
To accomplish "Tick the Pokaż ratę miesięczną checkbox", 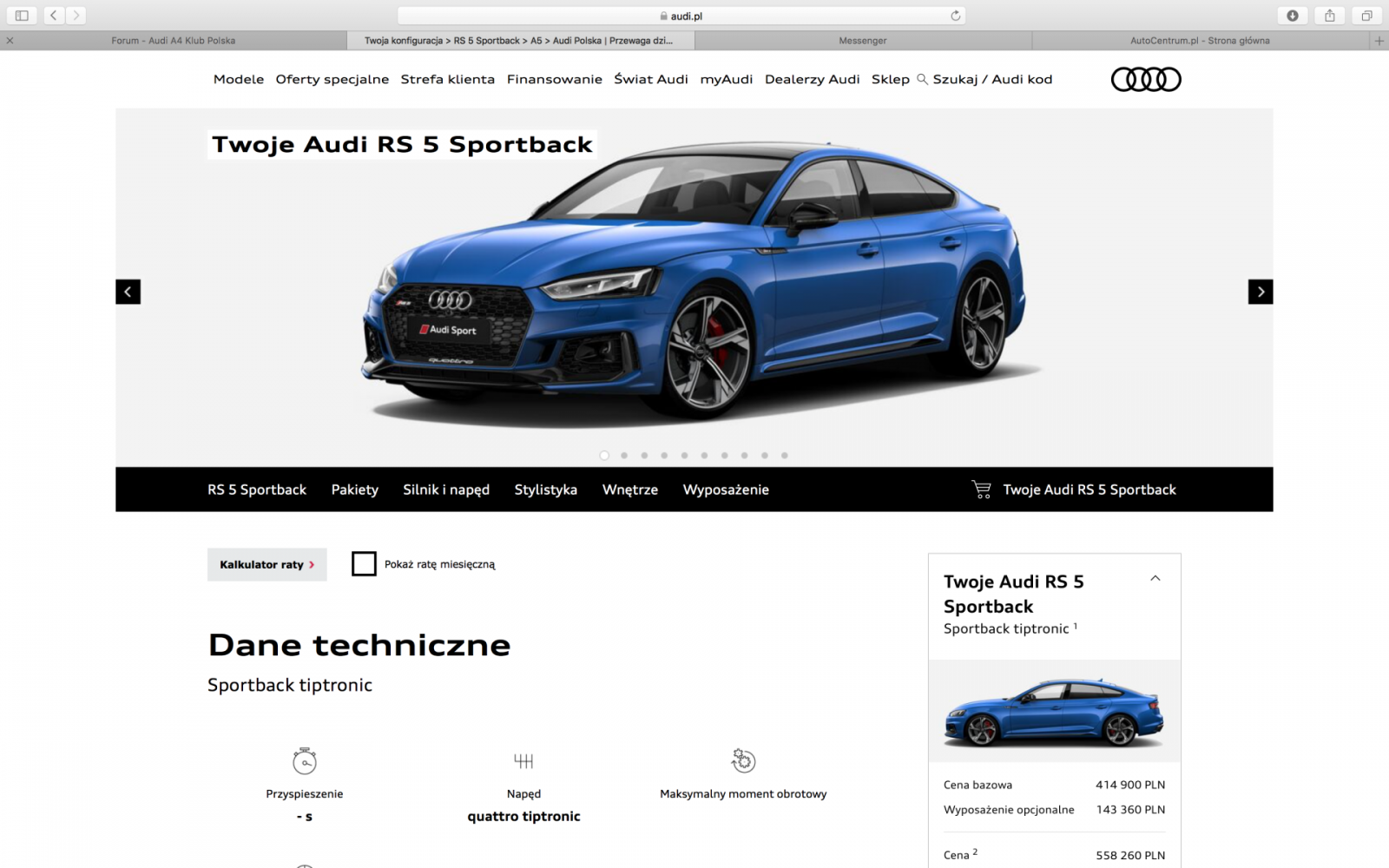I will click(364, 564).
